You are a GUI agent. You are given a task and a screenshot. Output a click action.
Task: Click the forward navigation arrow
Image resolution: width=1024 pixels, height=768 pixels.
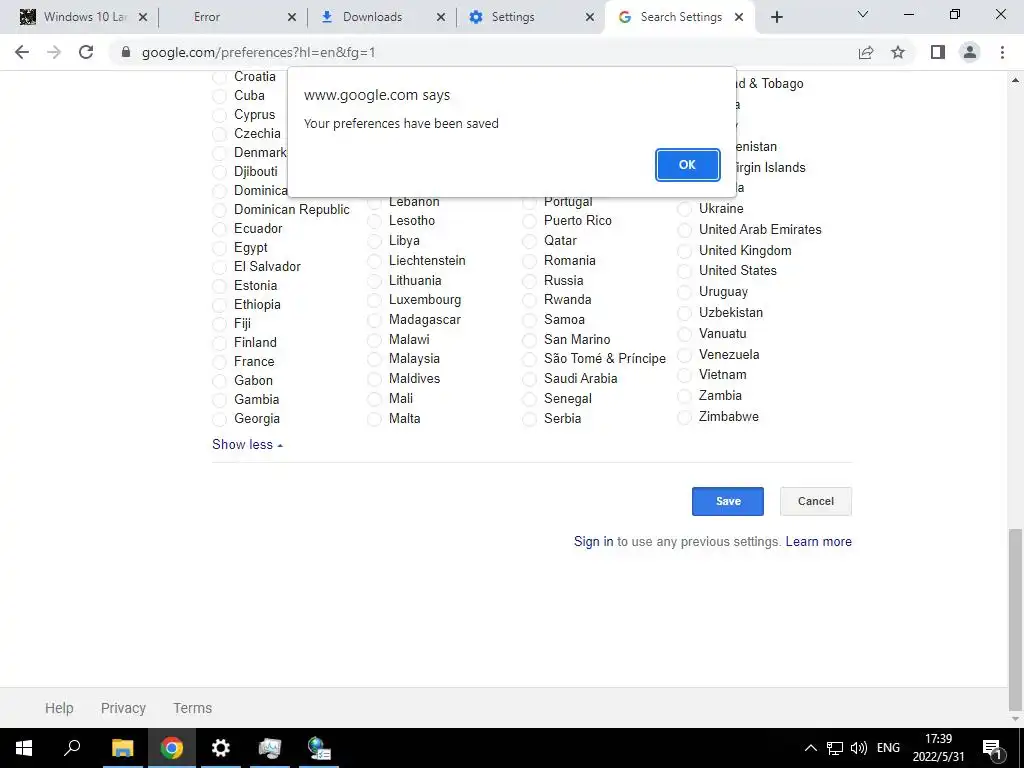(x=54, y=52)
